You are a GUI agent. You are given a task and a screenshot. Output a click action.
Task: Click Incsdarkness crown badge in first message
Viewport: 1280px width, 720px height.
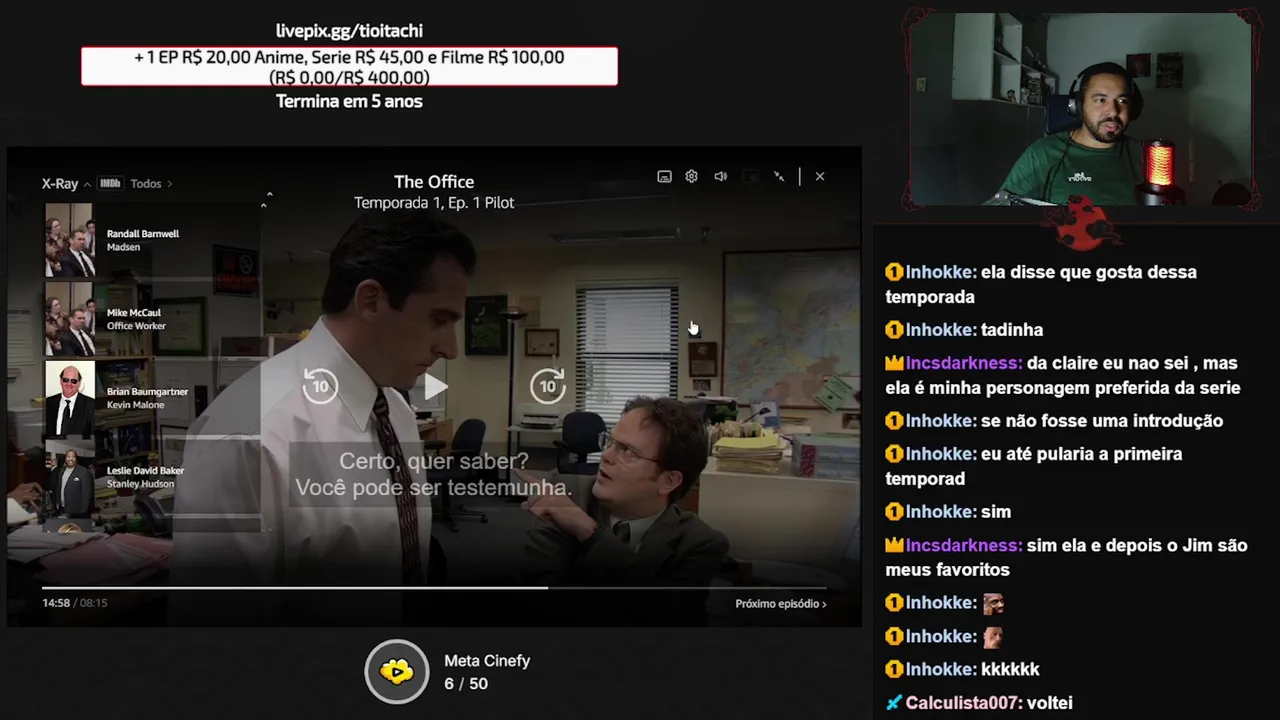click(x=894, y=363)
